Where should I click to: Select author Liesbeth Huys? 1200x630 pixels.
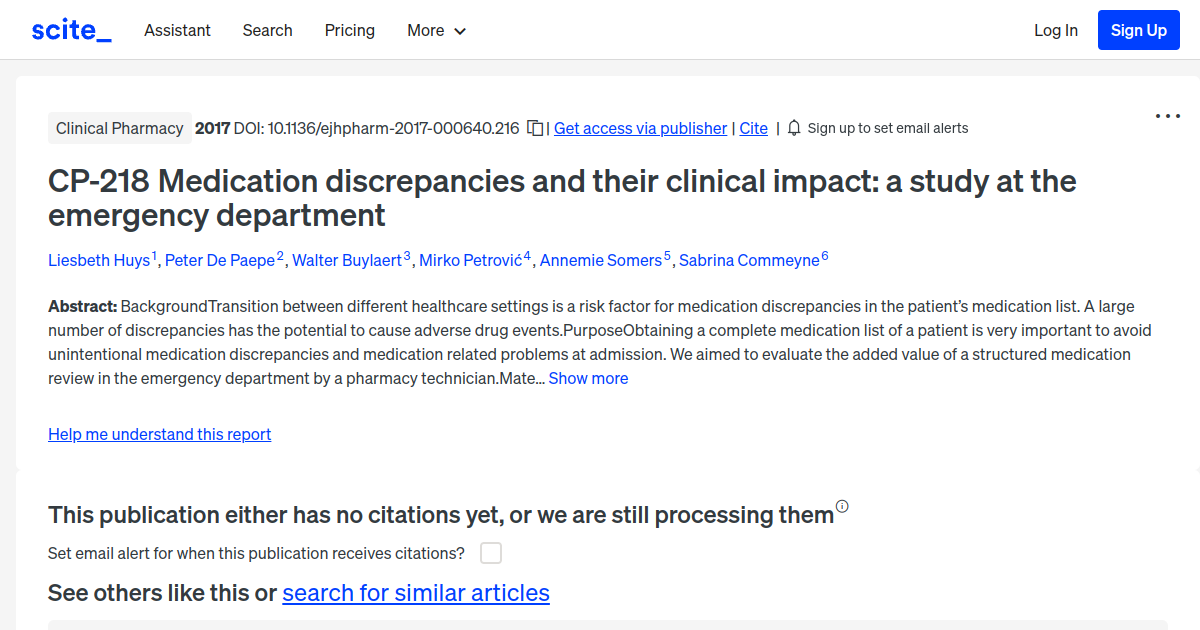pyautogui.click(x=100, y=260)
